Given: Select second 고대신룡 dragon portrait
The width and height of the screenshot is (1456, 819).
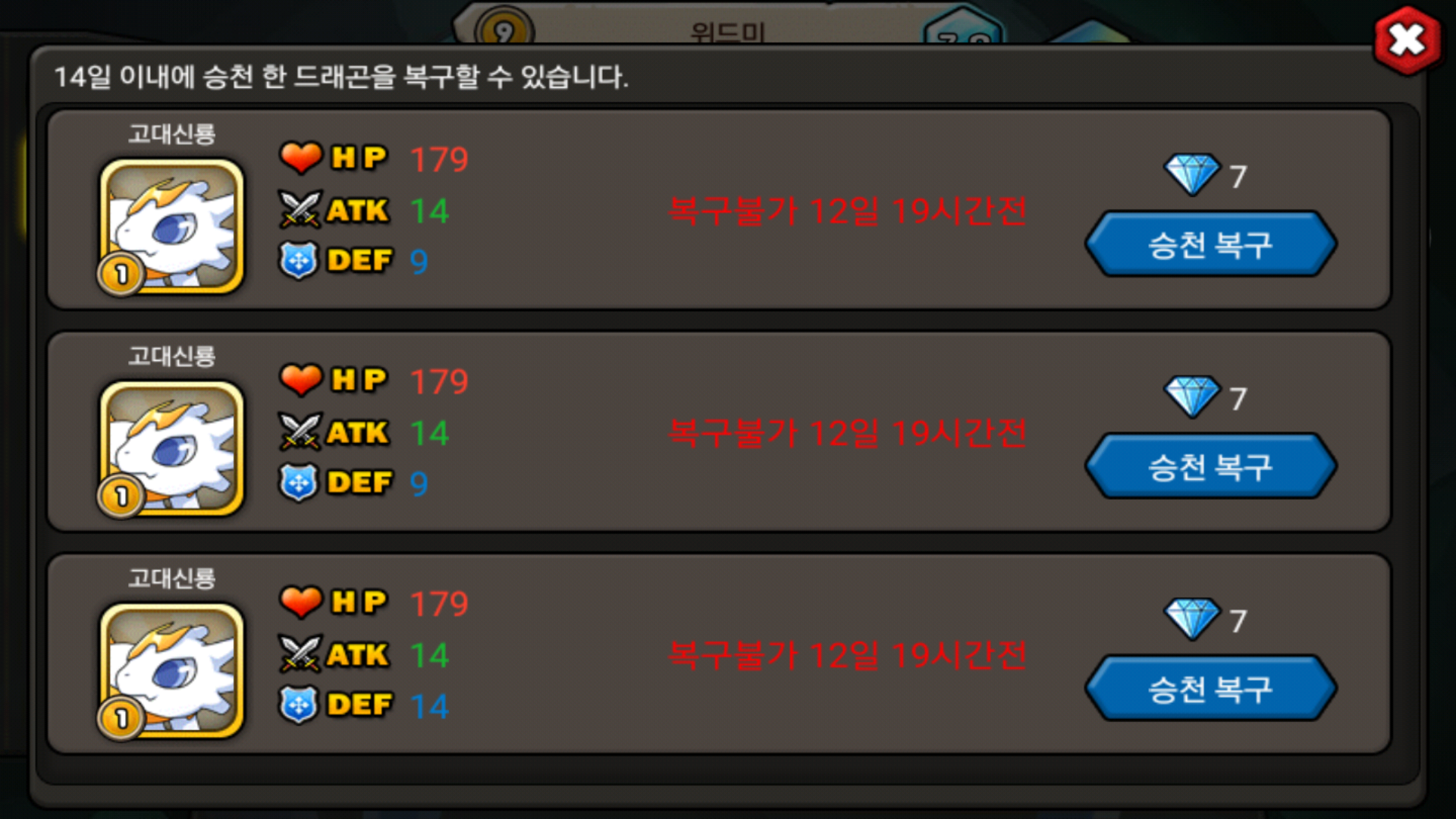Looking at the screenshot, I should pyautogui.click(x=172, y=448).
